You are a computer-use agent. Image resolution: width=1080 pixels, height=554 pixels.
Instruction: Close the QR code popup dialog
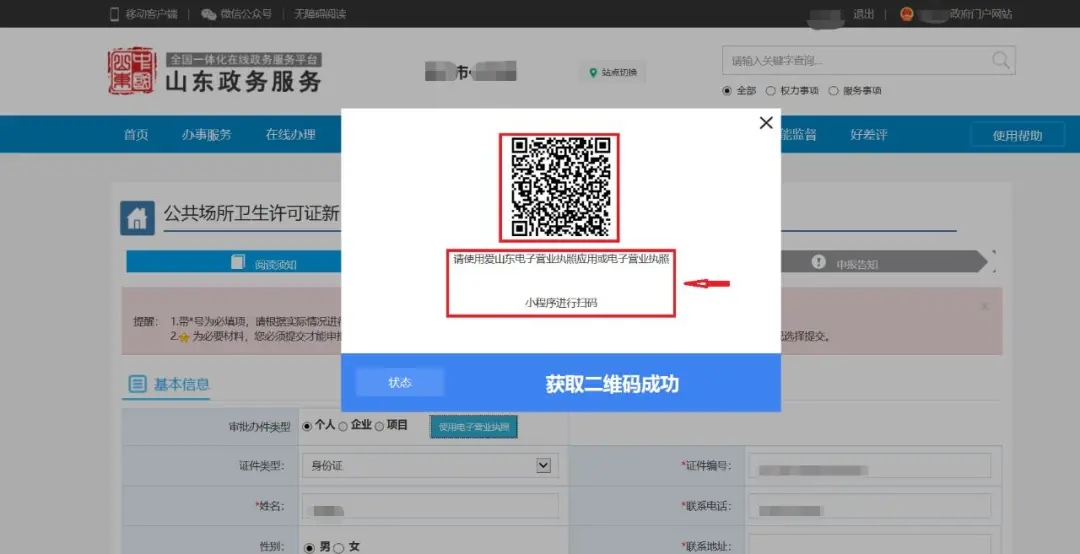coord(766,123)
